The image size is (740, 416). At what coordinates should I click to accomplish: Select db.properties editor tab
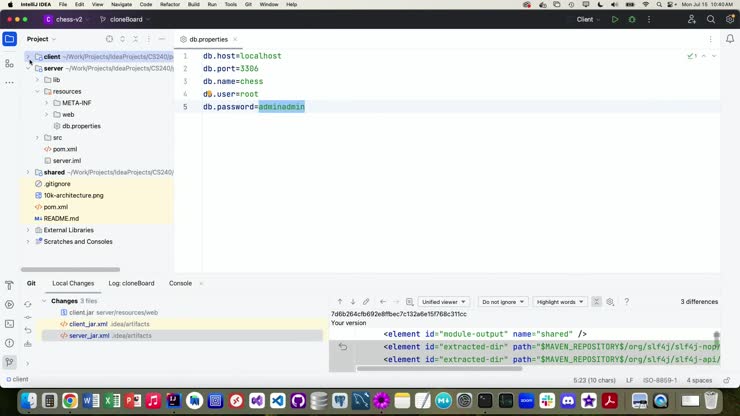tap(208, 39)
